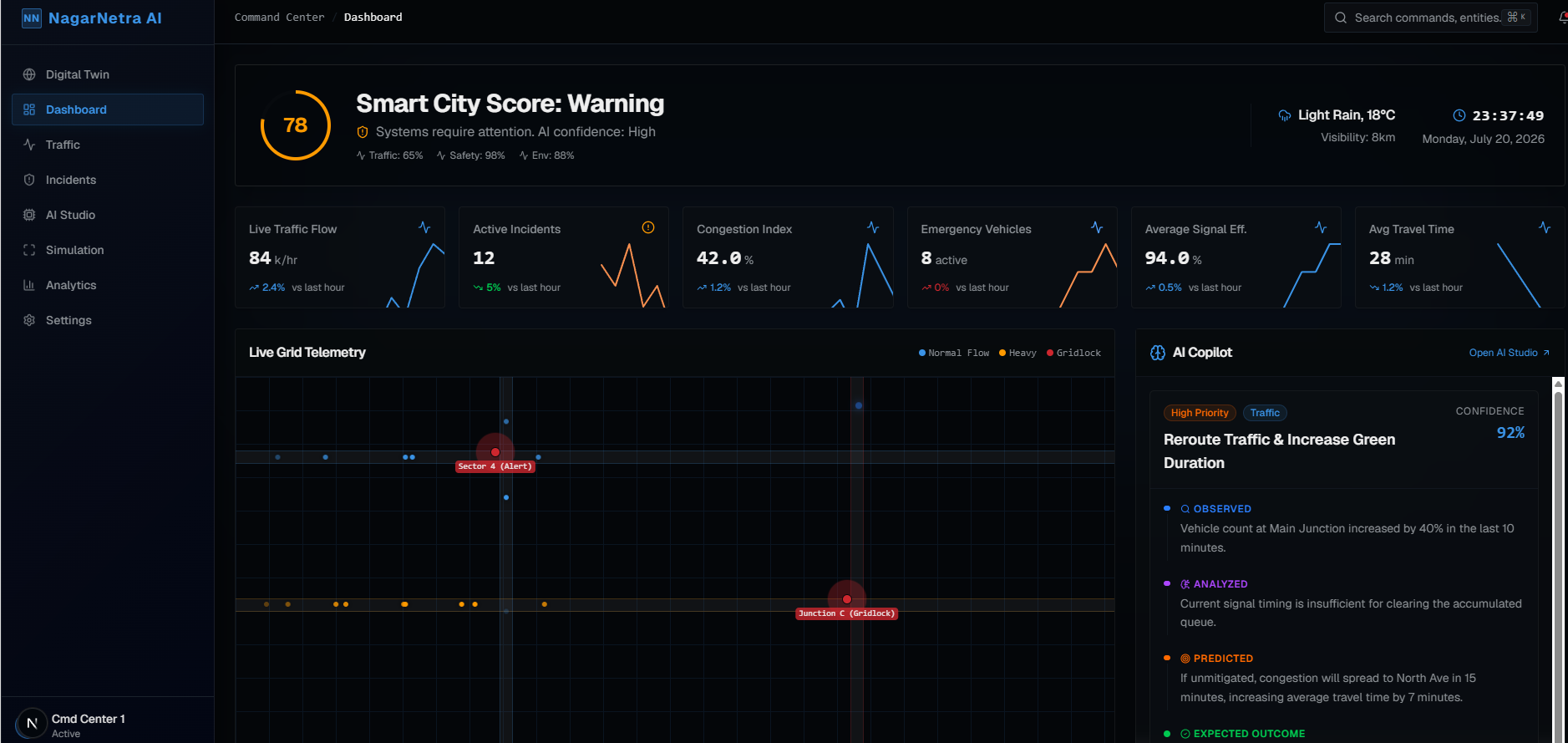Focus the Search commands input field
The height and width of the screenshot is (743, 1568).
click(1430, 18)
